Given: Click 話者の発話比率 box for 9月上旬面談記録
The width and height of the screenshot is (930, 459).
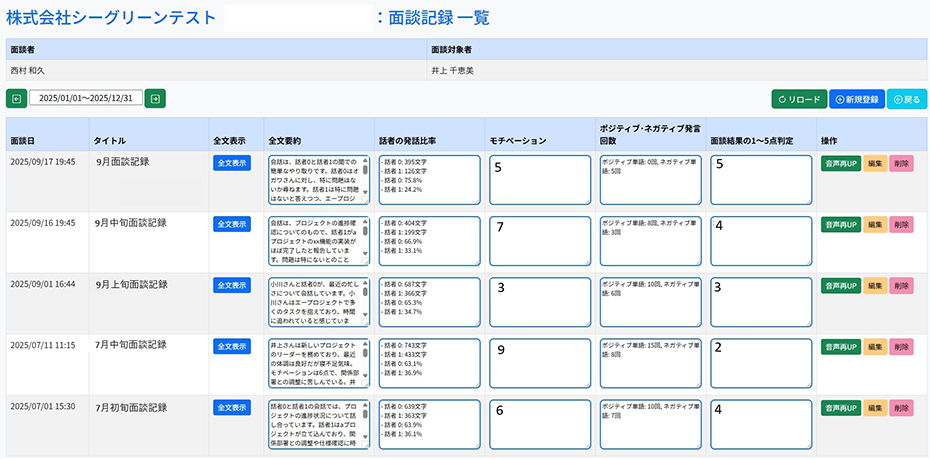Looking at the screenshot, I should (428, 300).
